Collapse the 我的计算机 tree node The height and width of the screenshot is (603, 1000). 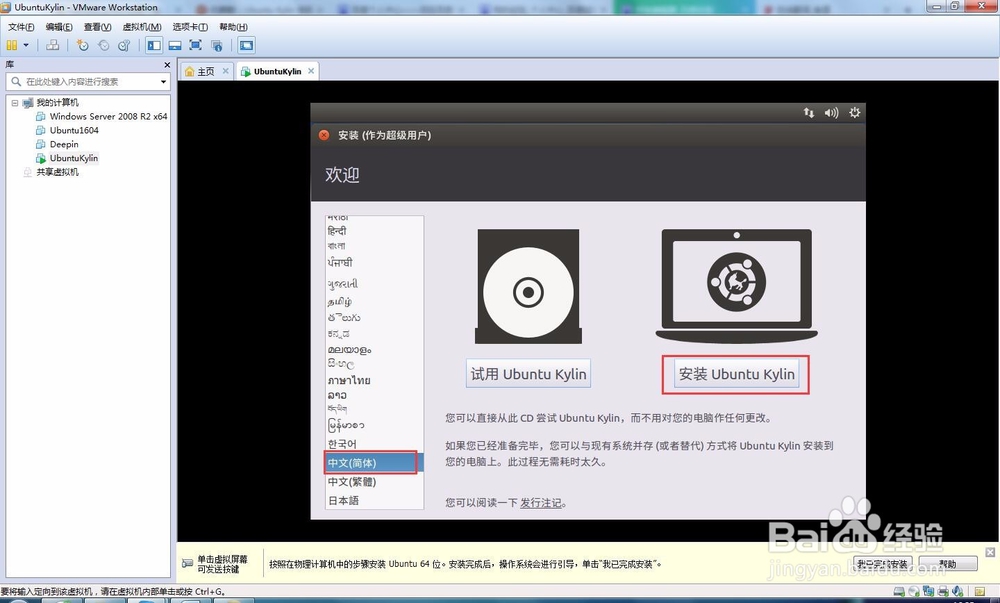[x=16, y=102]
